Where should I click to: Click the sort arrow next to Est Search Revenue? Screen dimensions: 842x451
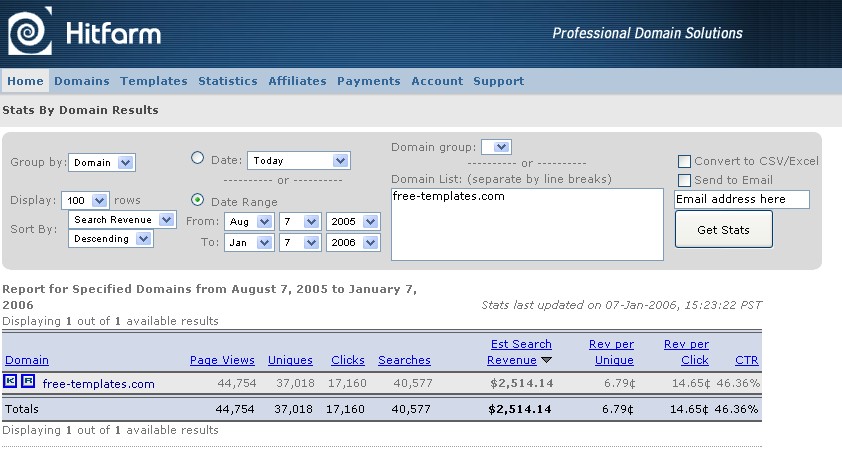(x=547, y=360)
